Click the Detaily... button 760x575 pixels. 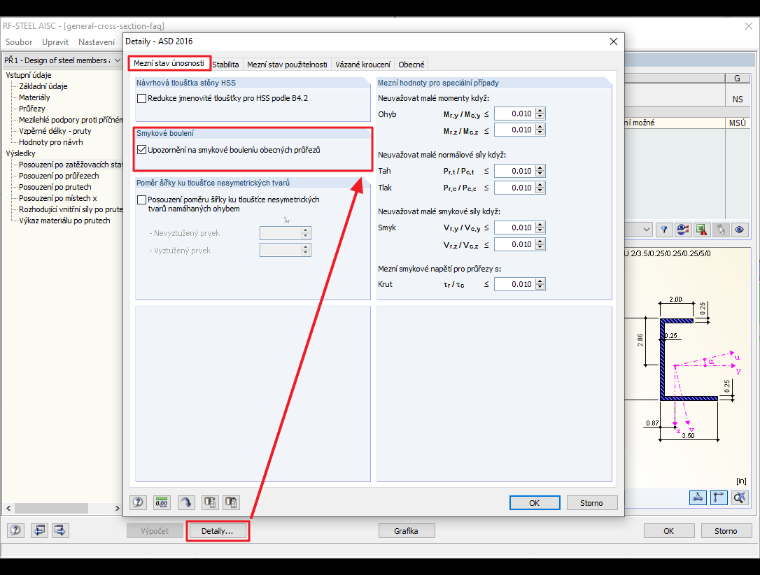tap(217, 531)
